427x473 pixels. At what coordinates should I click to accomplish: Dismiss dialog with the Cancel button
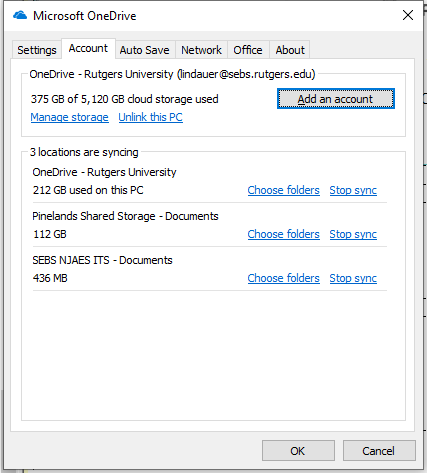point(379,451)
